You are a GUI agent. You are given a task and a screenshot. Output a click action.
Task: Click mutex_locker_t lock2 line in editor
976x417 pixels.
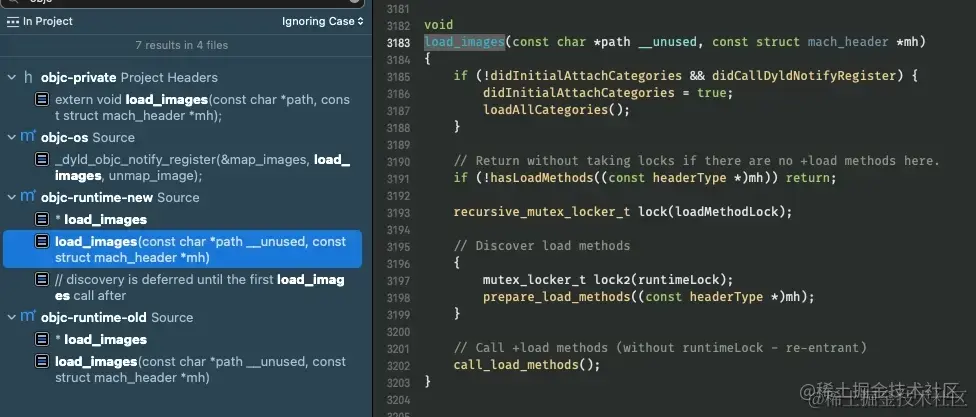[x=608, y=279]
